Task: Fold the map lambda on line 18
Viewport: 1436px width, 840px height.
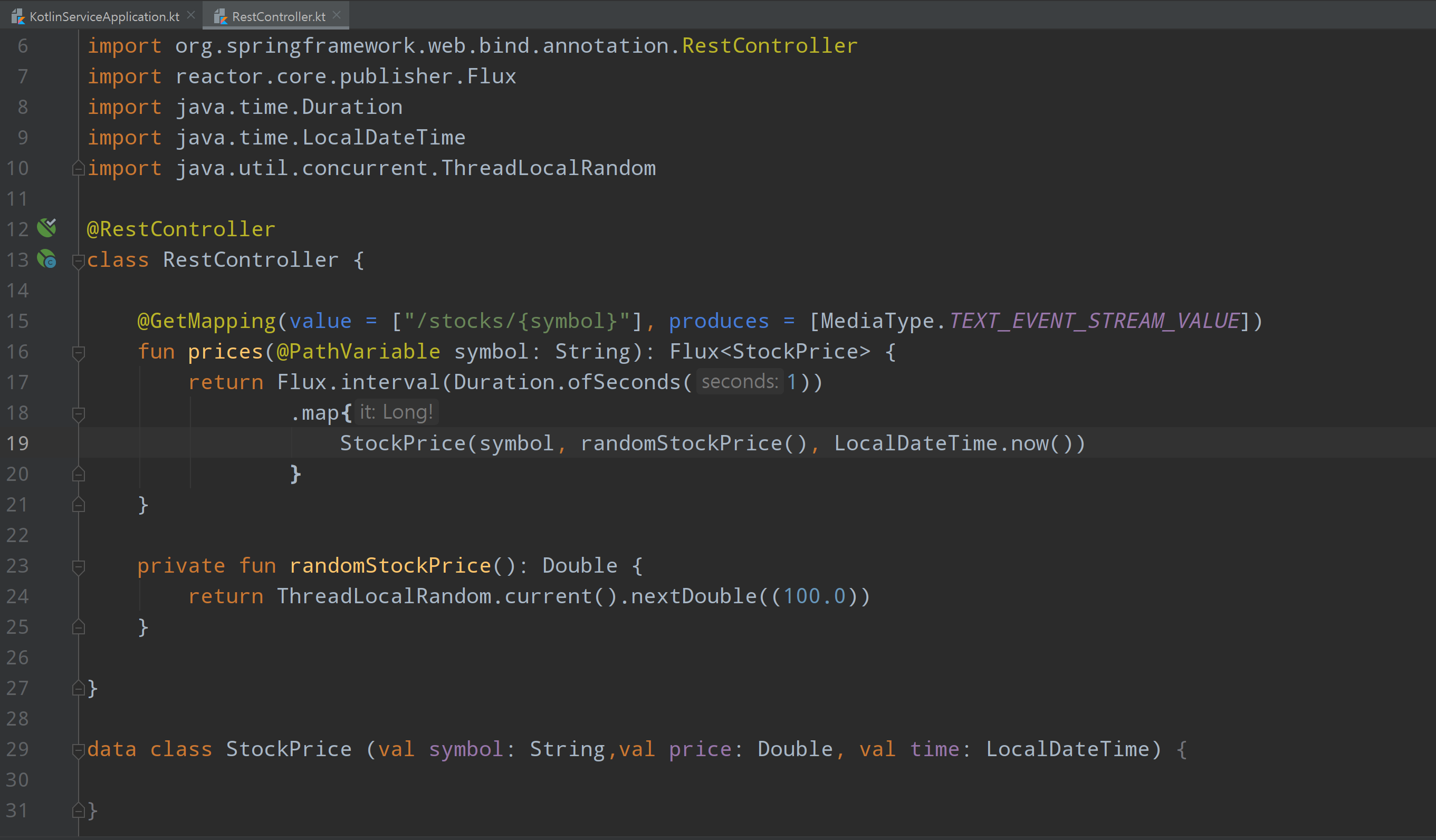Action: point(79,413)
